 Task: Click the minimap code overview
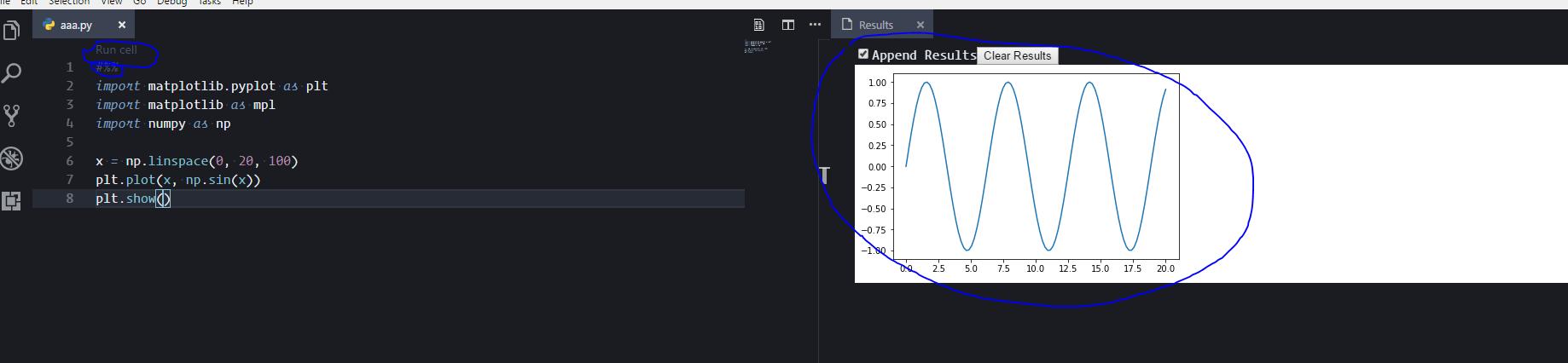pos(758,46)
